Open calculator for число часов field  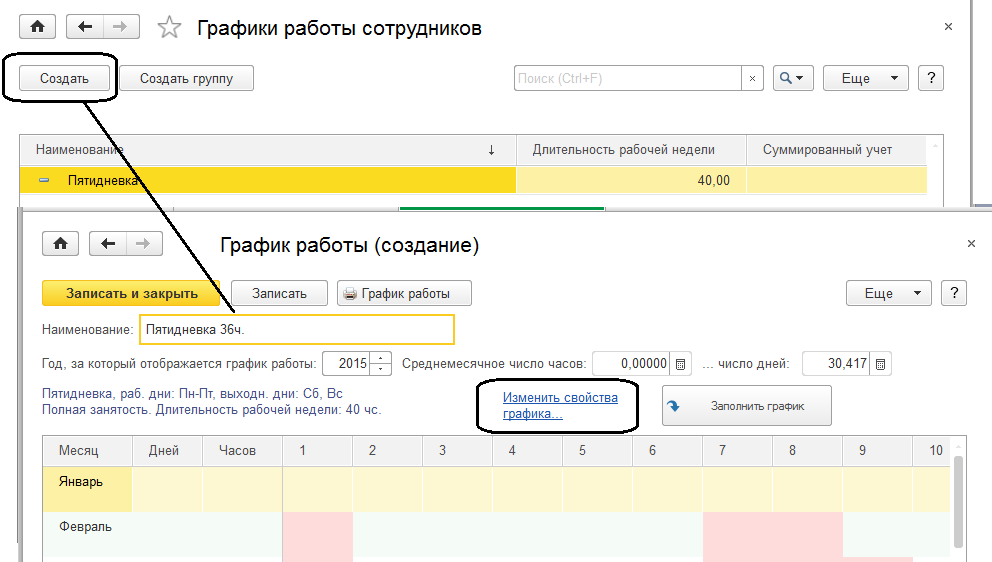pos(680,364)
